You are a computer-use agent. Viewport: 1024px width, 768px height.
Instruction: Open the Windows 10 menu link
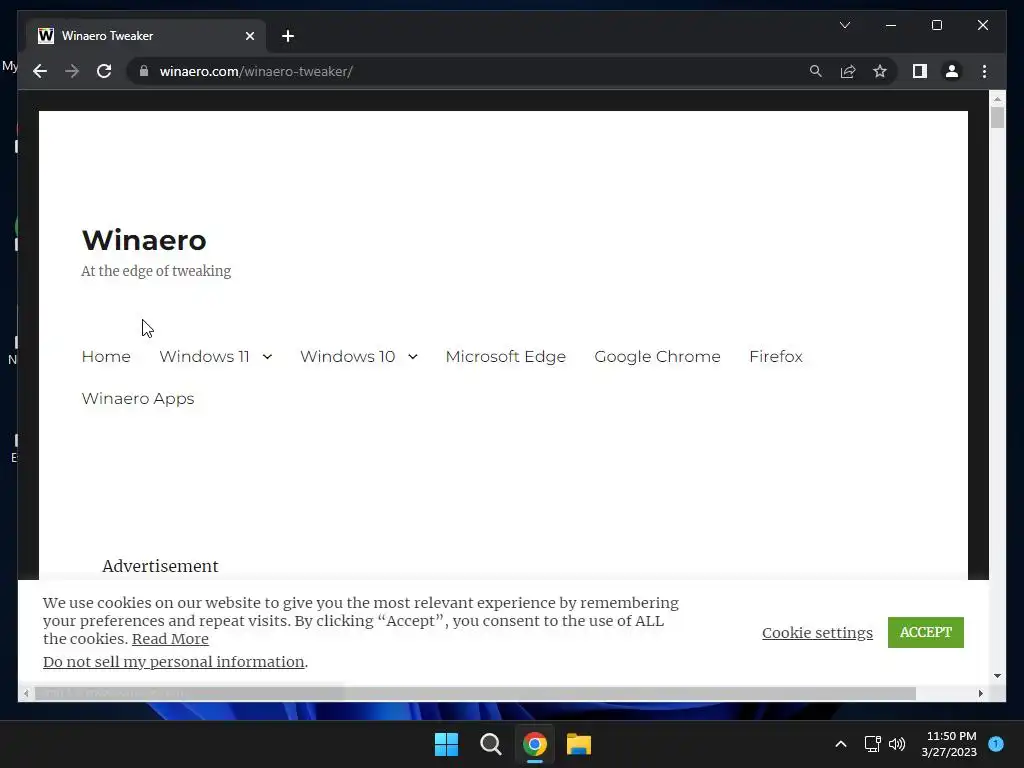coord(347,357)
